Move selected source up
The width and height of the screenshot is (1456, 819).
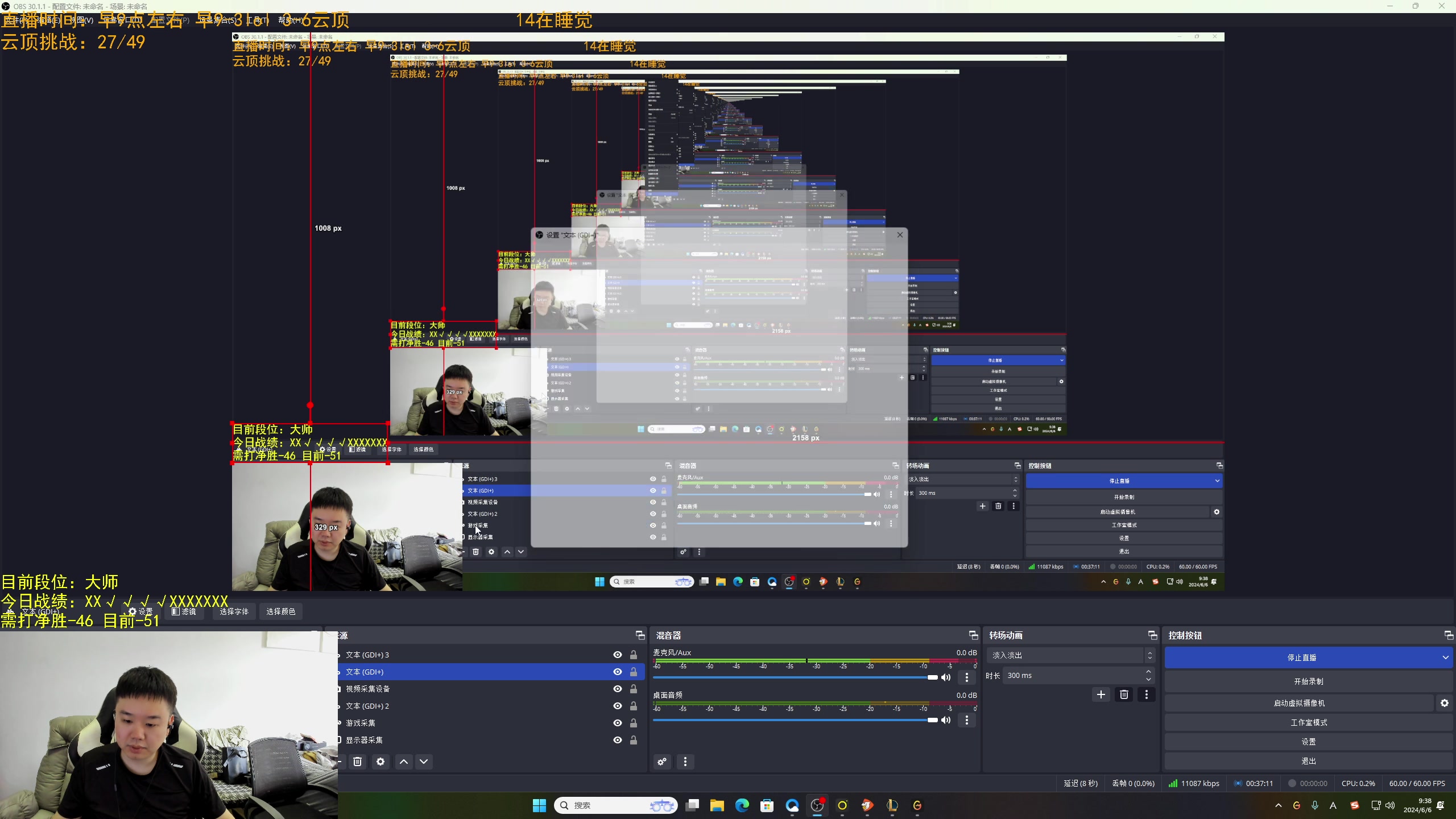coord(404,762)
